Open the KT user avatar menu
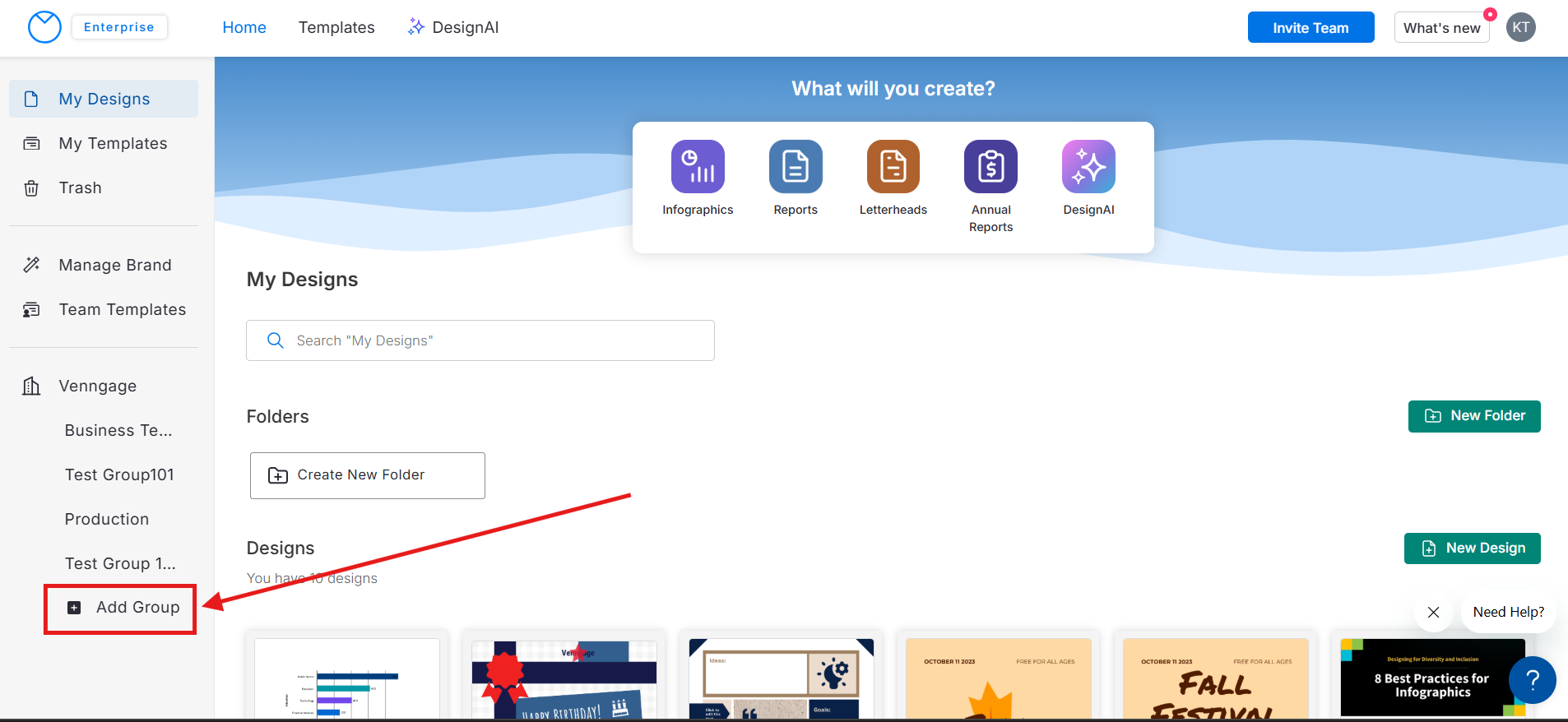 point(1520,27)
